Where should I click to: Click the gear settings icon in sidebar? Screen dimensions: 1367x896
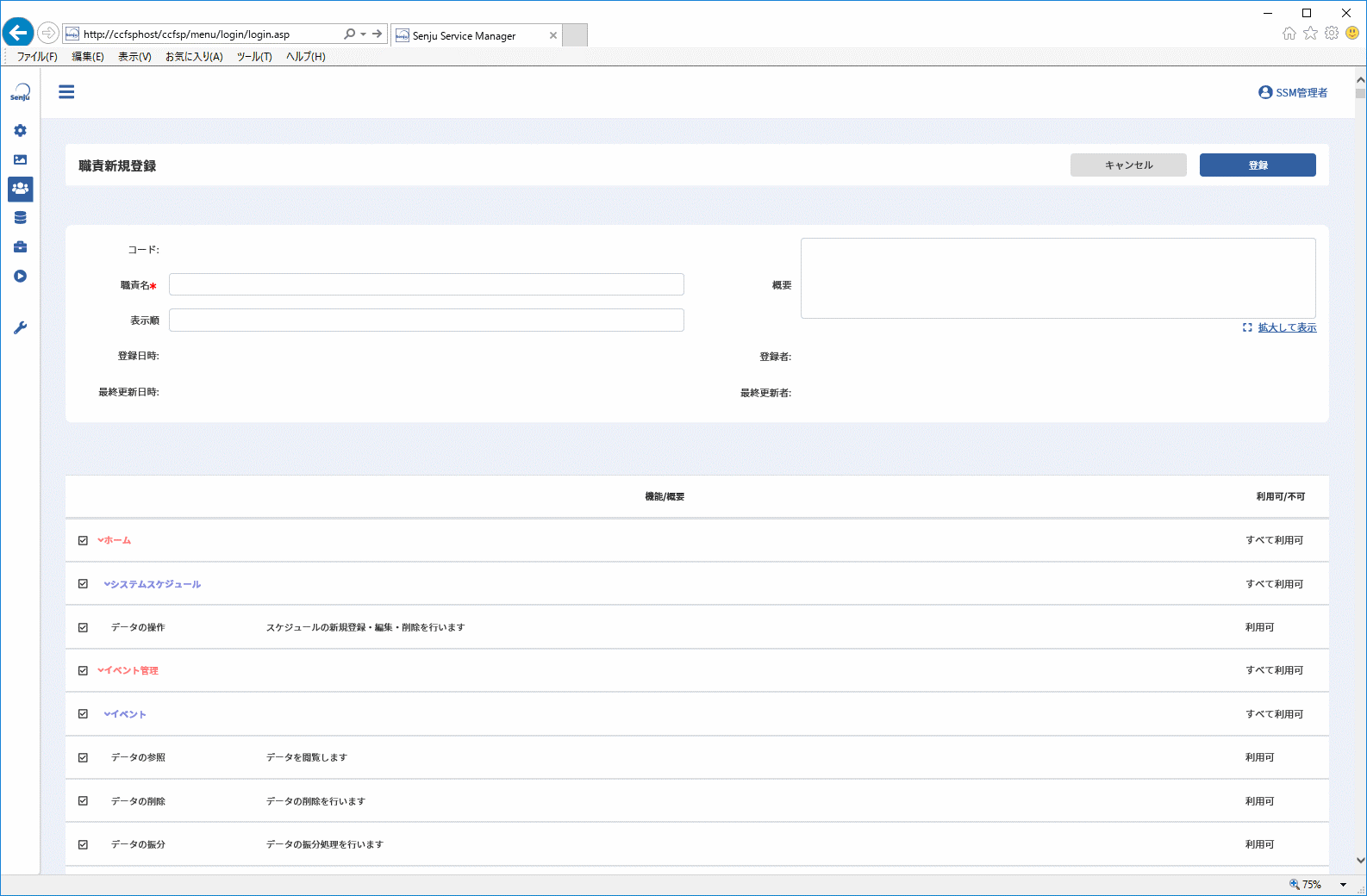point(20,130)
